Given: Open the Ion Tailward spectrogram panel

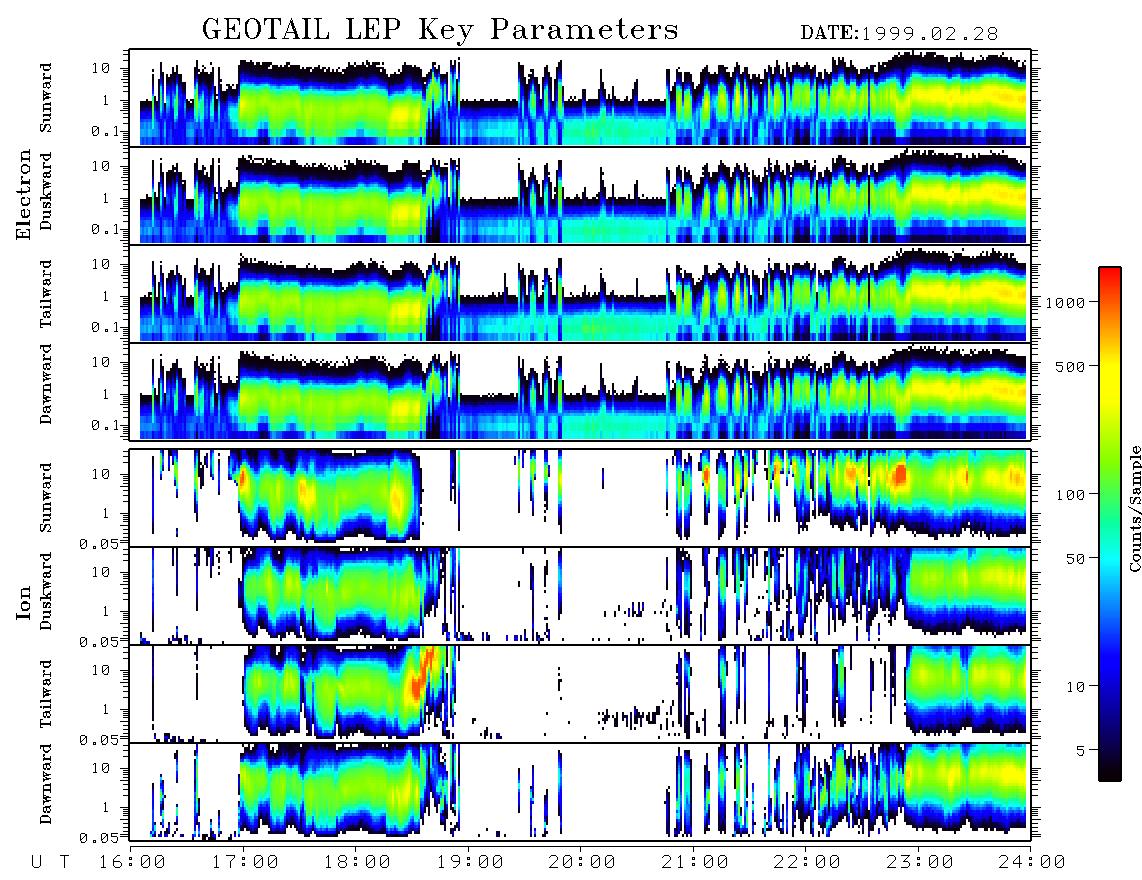Looking at the screenshot, I should pyautogui.click(x=580, y=694).
